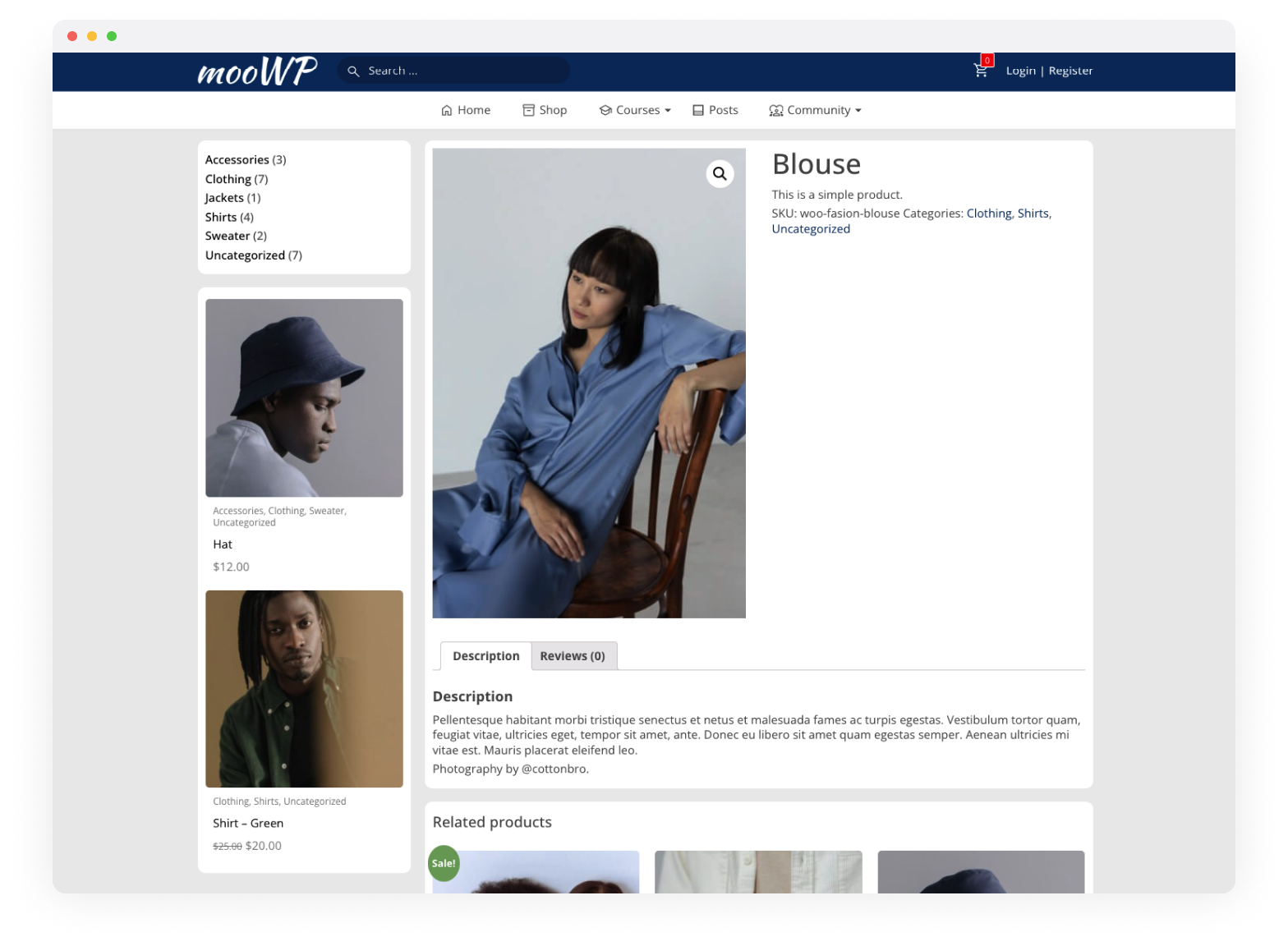Open the Hat product thumbnail
Viewport: 1288px width, 946px height.
coord(304,397)
